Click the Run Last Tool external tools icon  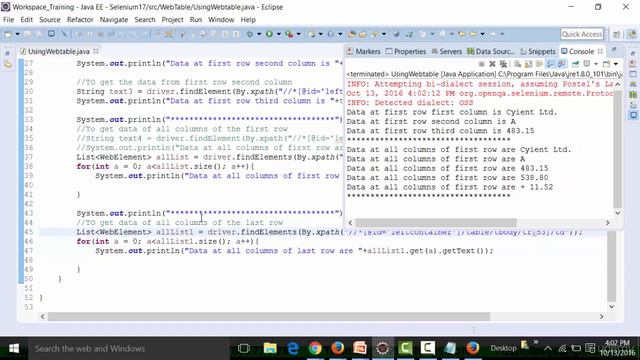[x=289, y=34]
